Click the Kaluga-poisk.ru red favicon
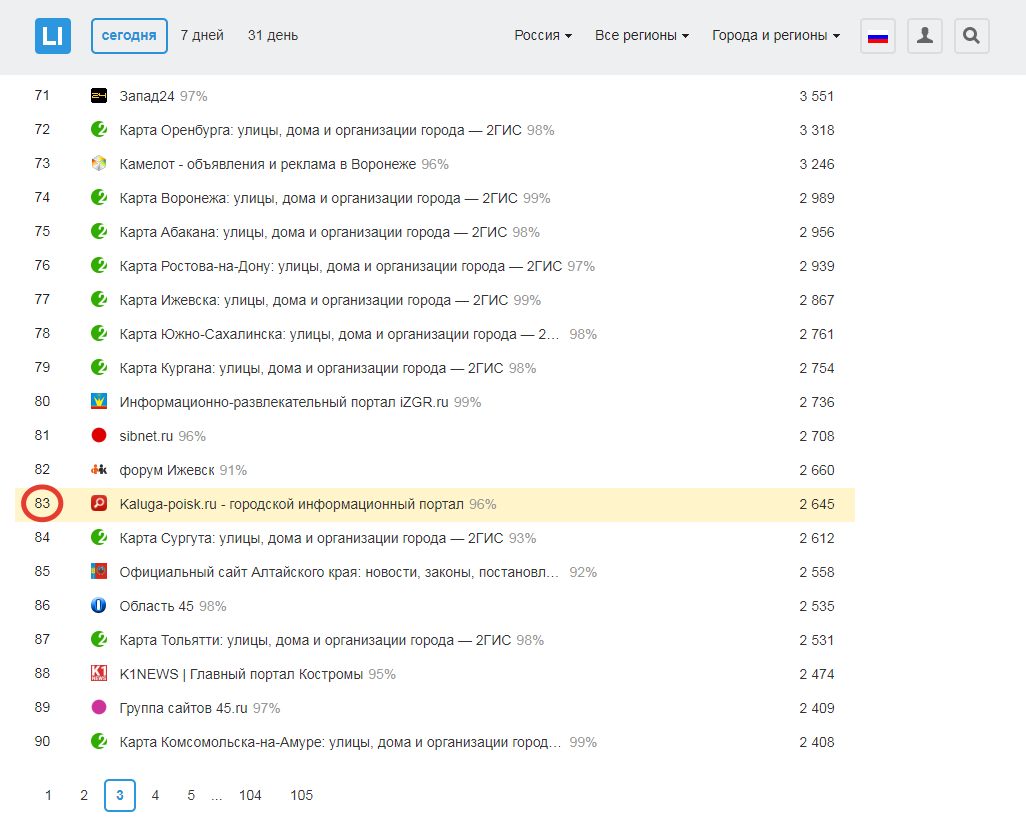Viewport: 1026px width, 823px height. 99,504
